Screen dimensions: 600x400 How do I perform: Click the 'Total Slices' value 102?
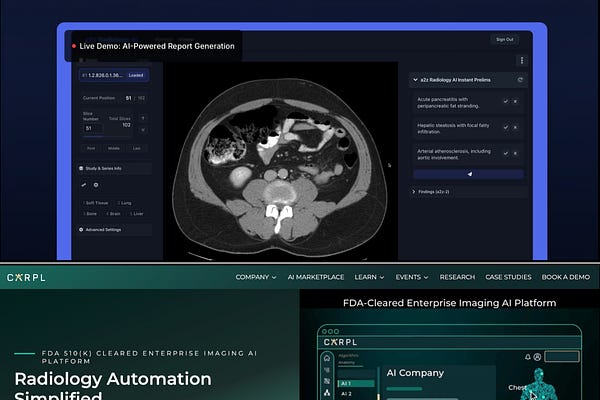[x=126, y=125]
